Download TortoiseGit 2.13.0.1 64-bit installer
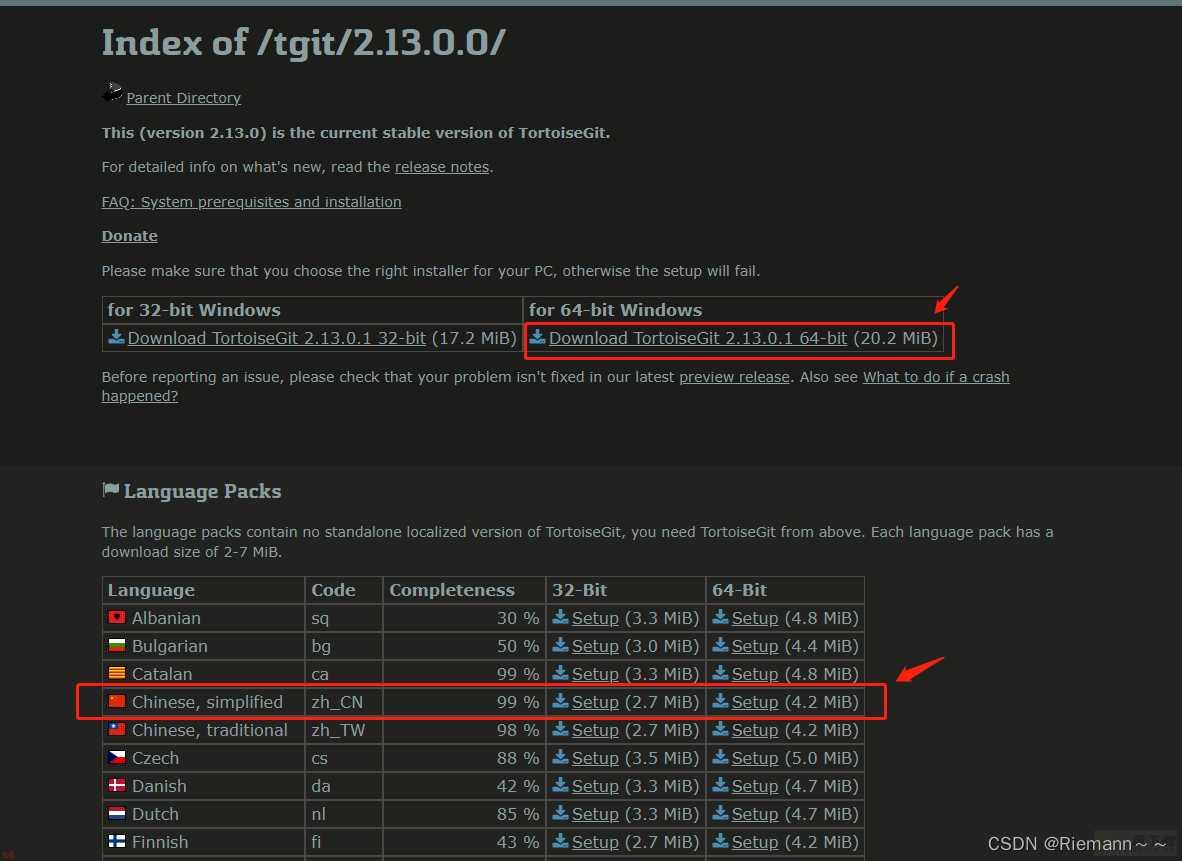The image size is (1182, 861). (x=698, y=338)
